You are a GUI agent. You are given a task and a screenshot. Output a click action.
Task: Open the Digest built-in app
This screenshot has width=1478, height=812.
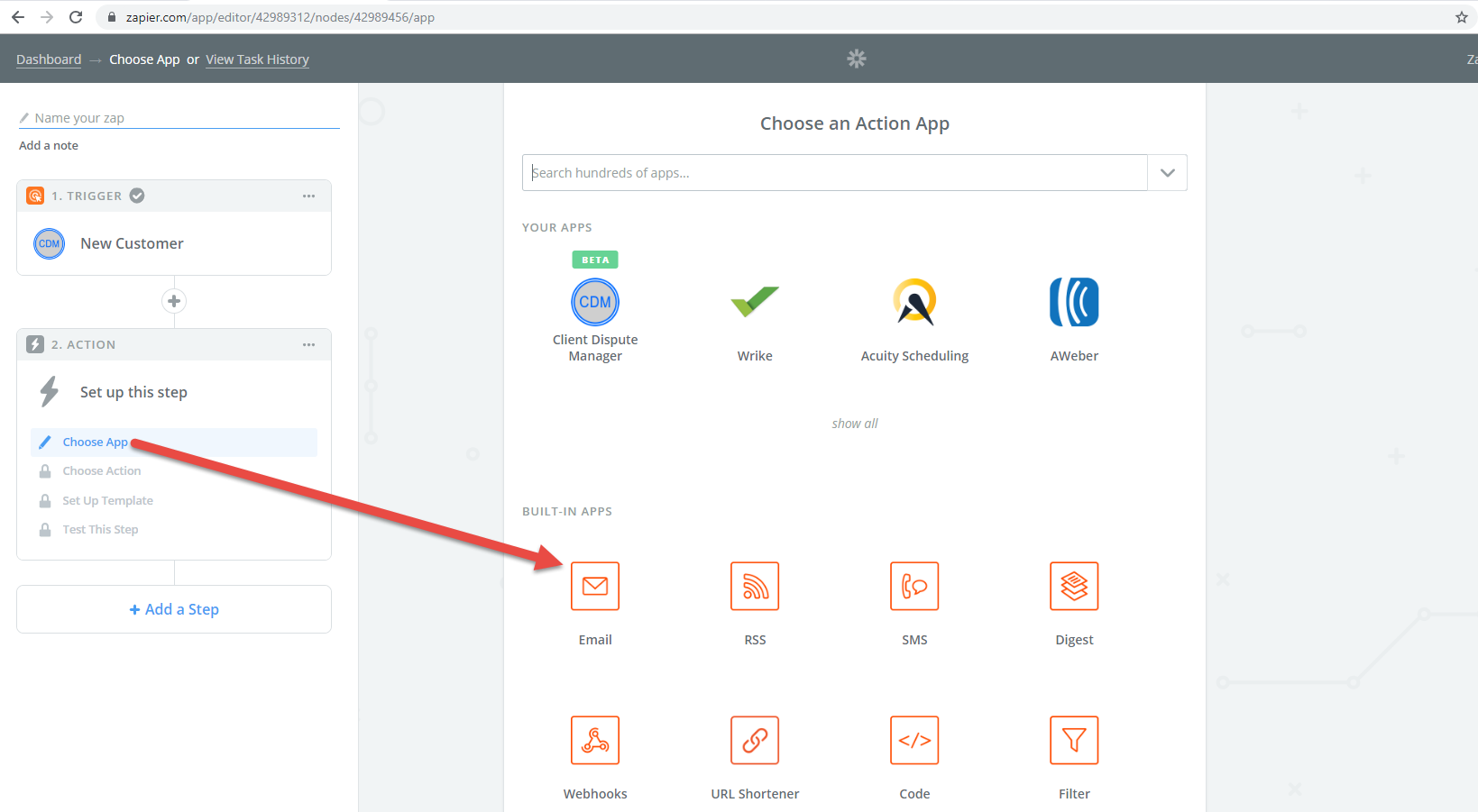1074,586
